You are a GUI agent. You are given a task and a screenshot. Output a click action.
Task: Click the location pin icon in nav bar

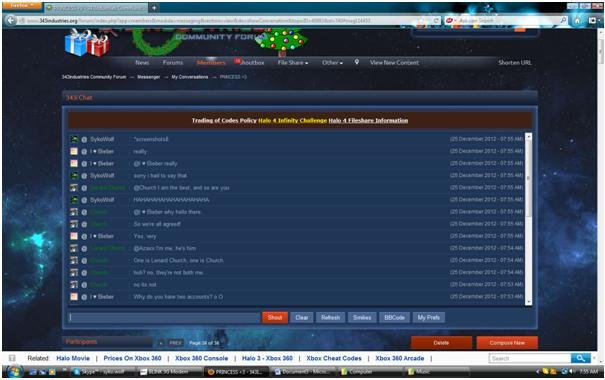(x=357, y=62)
